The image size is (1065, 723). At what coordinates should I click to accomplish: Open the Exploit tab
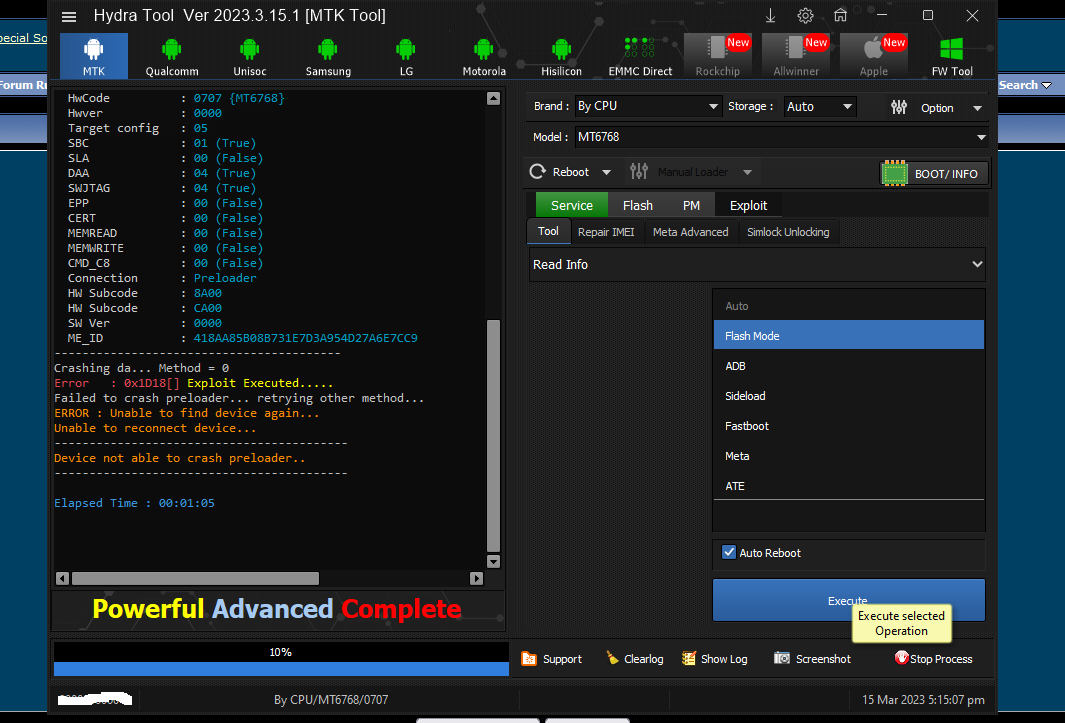click(x=748, y=205)
